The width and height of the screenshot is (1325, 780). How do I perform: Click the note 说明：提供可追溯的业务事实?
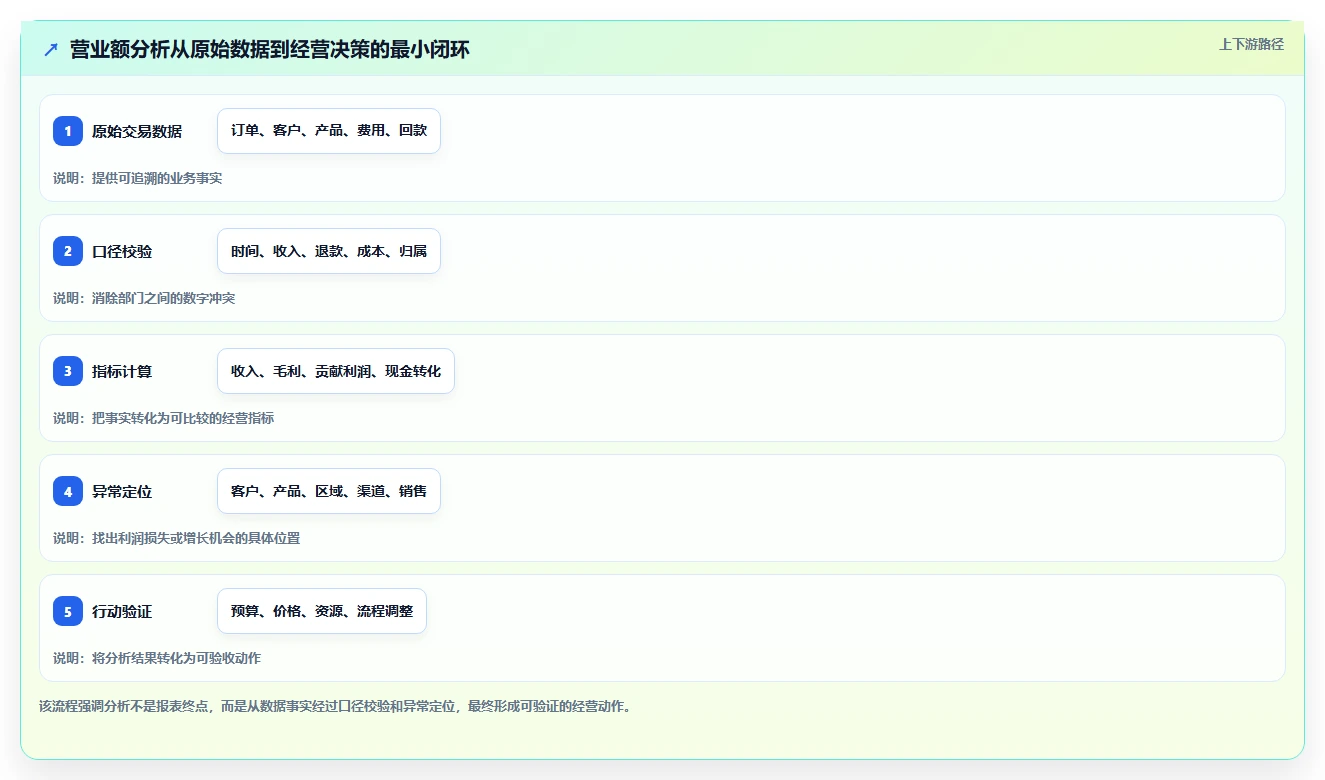pyautogui.click(x=138, y=178)
